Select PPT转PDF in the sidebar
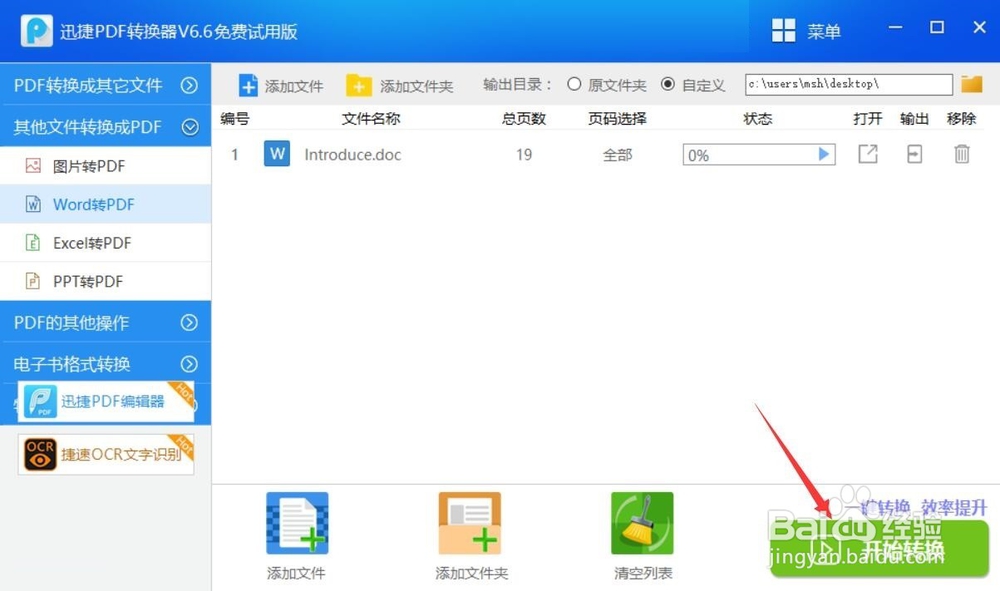This screenshot has width=1000, height=591. pyautogui.click(x=105, y=281)
